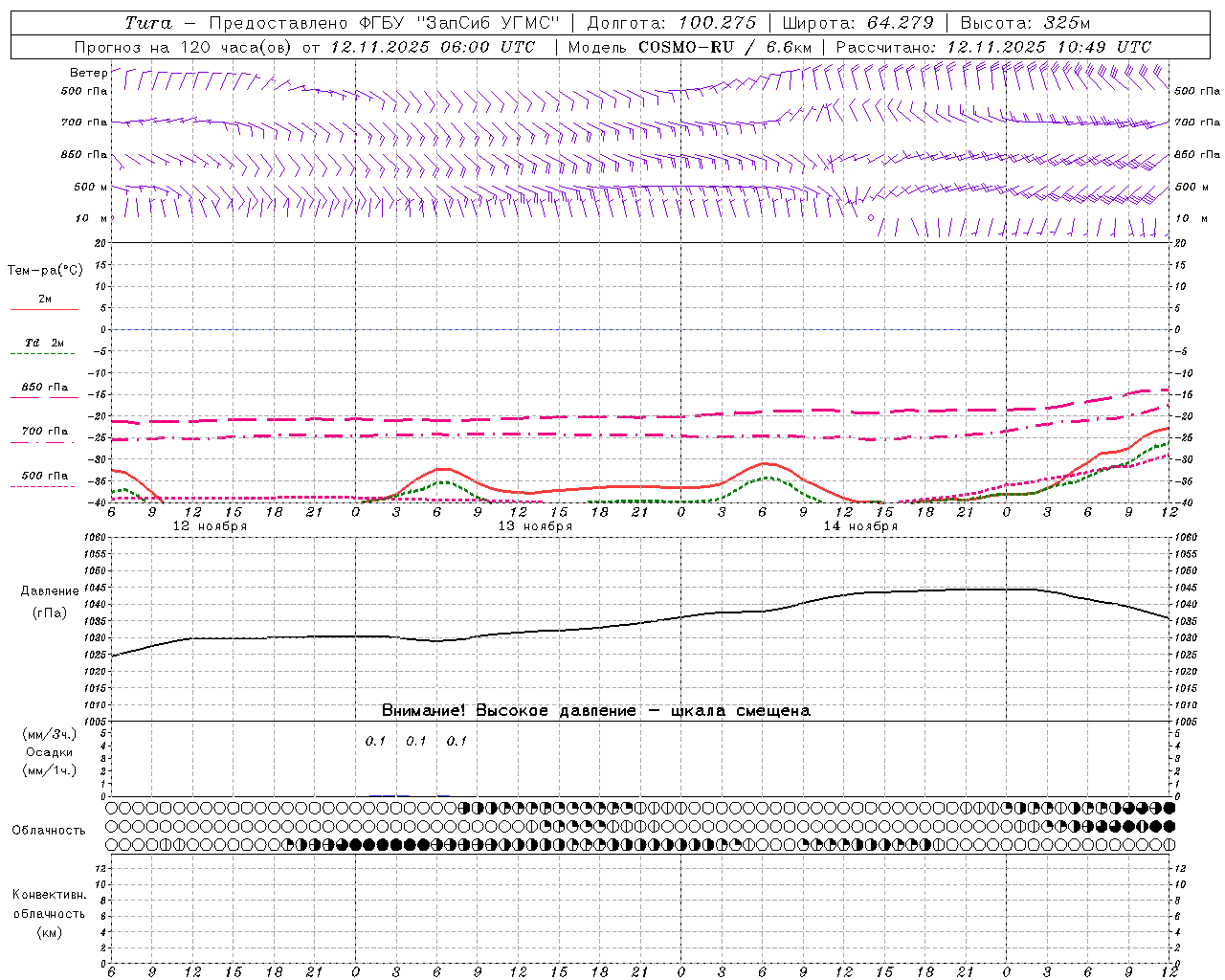Click the first 0.1 precipitation value
This screenshot has height=980, width=1225.
375,741
